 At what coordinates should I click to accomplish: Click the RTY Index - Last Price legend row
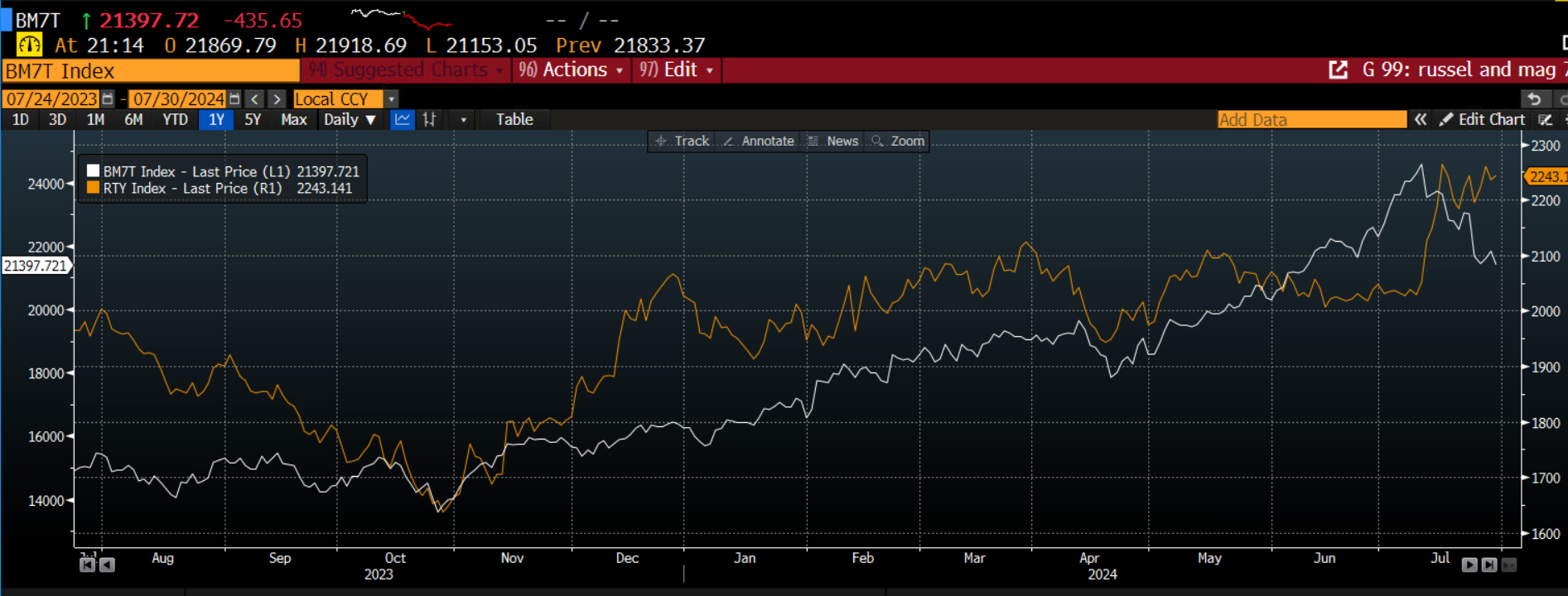(x=220, y=188)
